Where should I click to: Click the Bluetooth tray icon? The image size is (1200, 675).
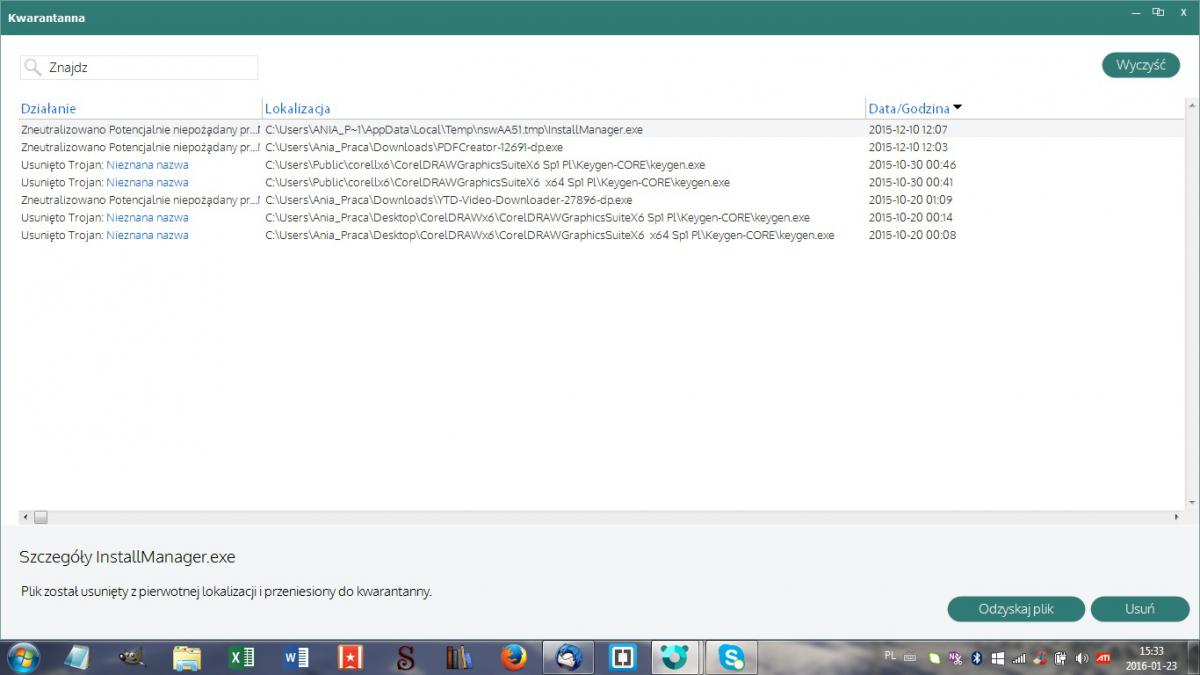[x=977, y=658]
